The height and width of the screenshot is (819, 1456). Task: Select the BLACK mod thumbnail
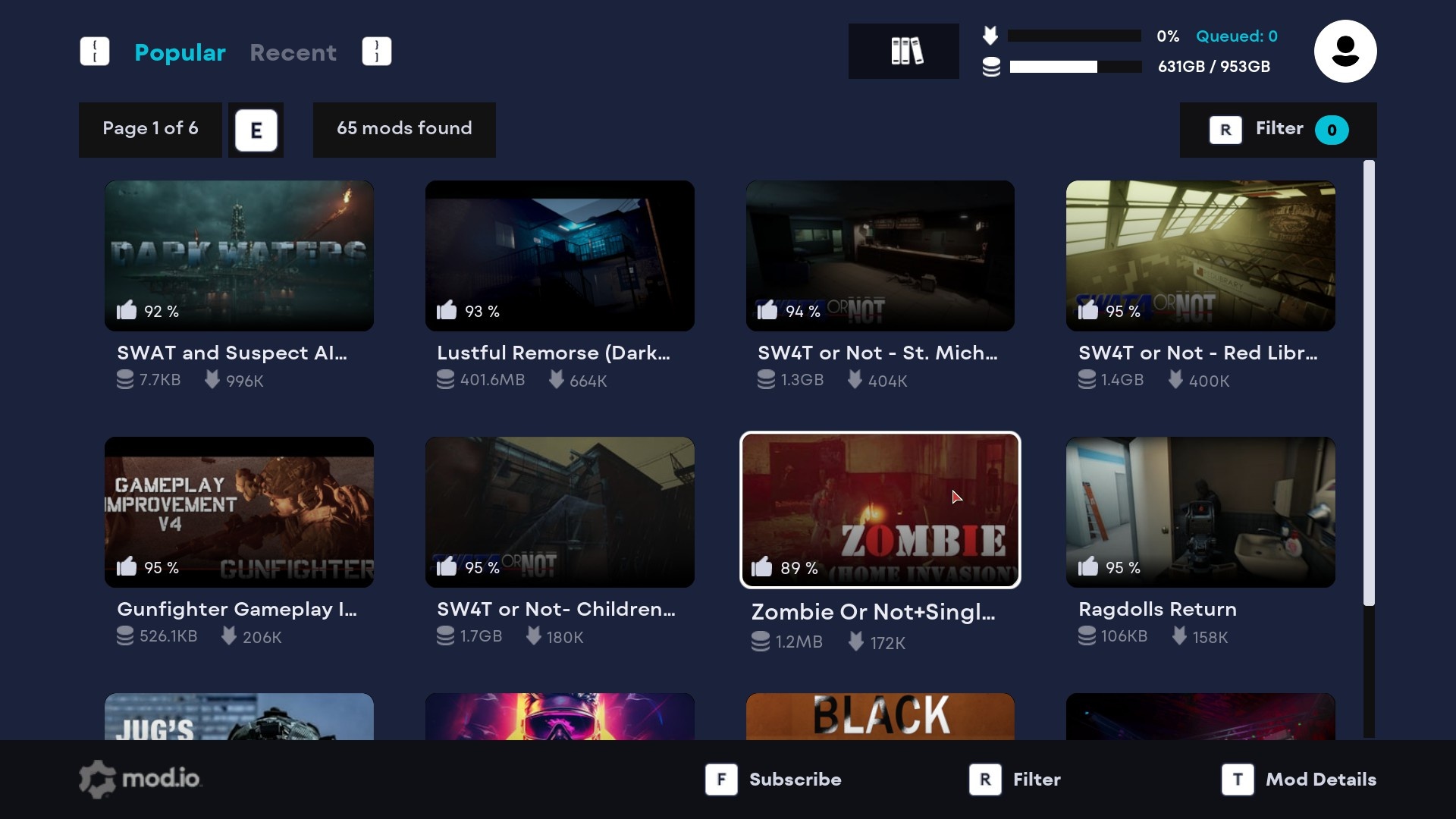(880, 717)
